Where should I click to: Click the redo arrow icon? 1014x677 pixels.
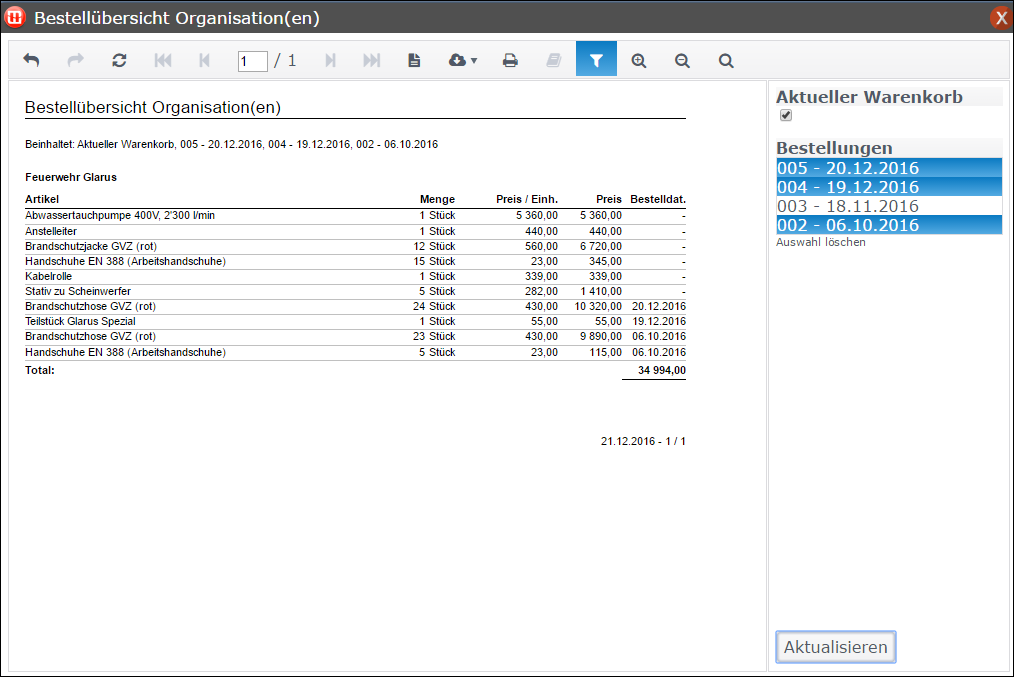coord(75,60)
